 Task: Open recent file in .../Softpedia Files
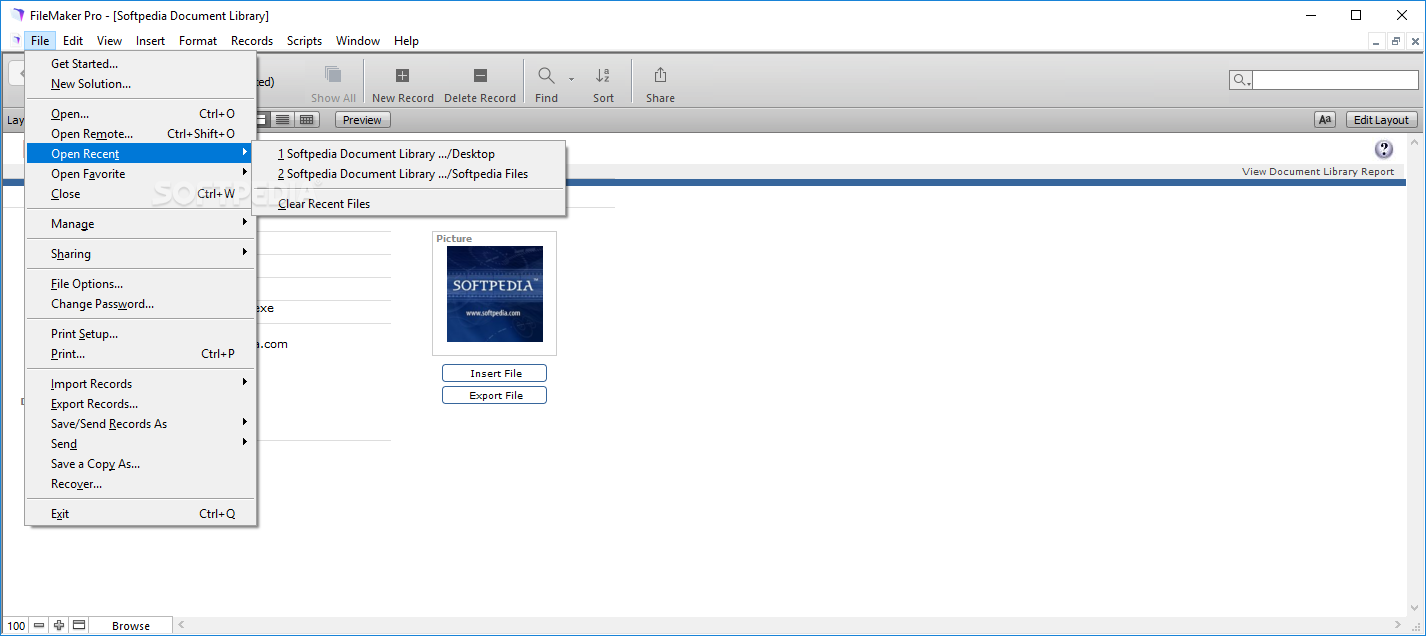point(409,174)
